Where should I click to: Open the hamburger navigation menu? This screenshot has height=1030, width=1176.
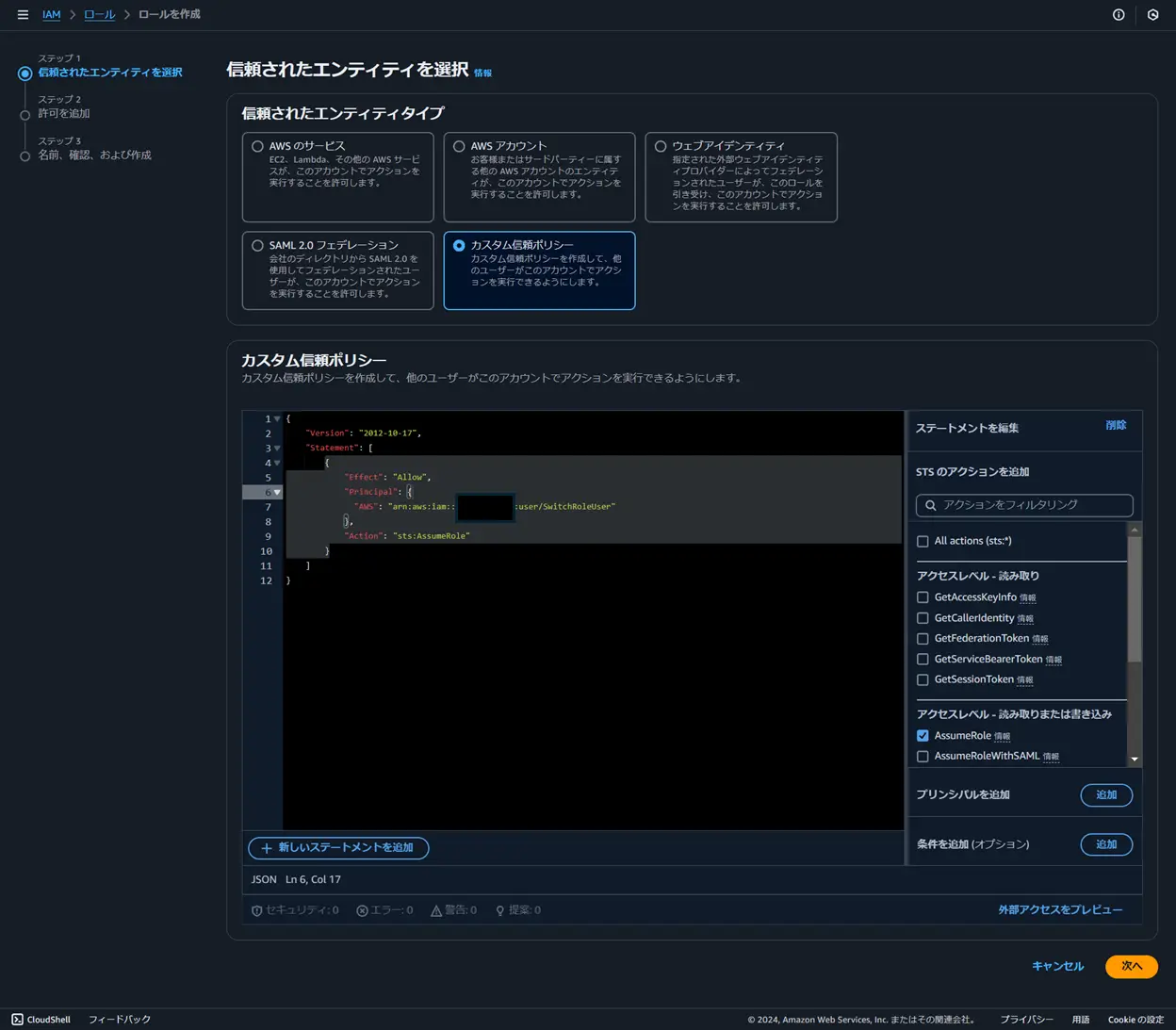(x=23, y=15)
